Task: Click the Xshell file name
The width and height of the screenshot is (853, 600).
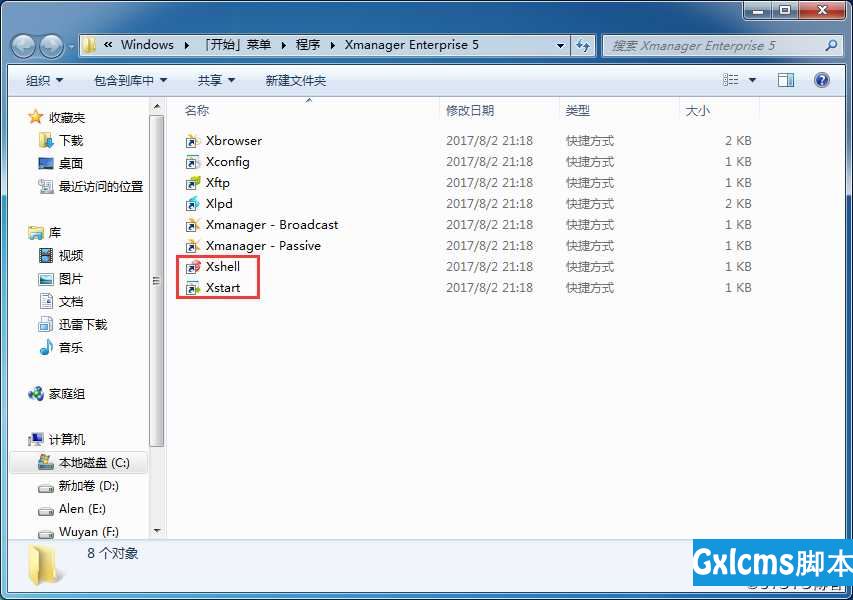Action: 222,267
